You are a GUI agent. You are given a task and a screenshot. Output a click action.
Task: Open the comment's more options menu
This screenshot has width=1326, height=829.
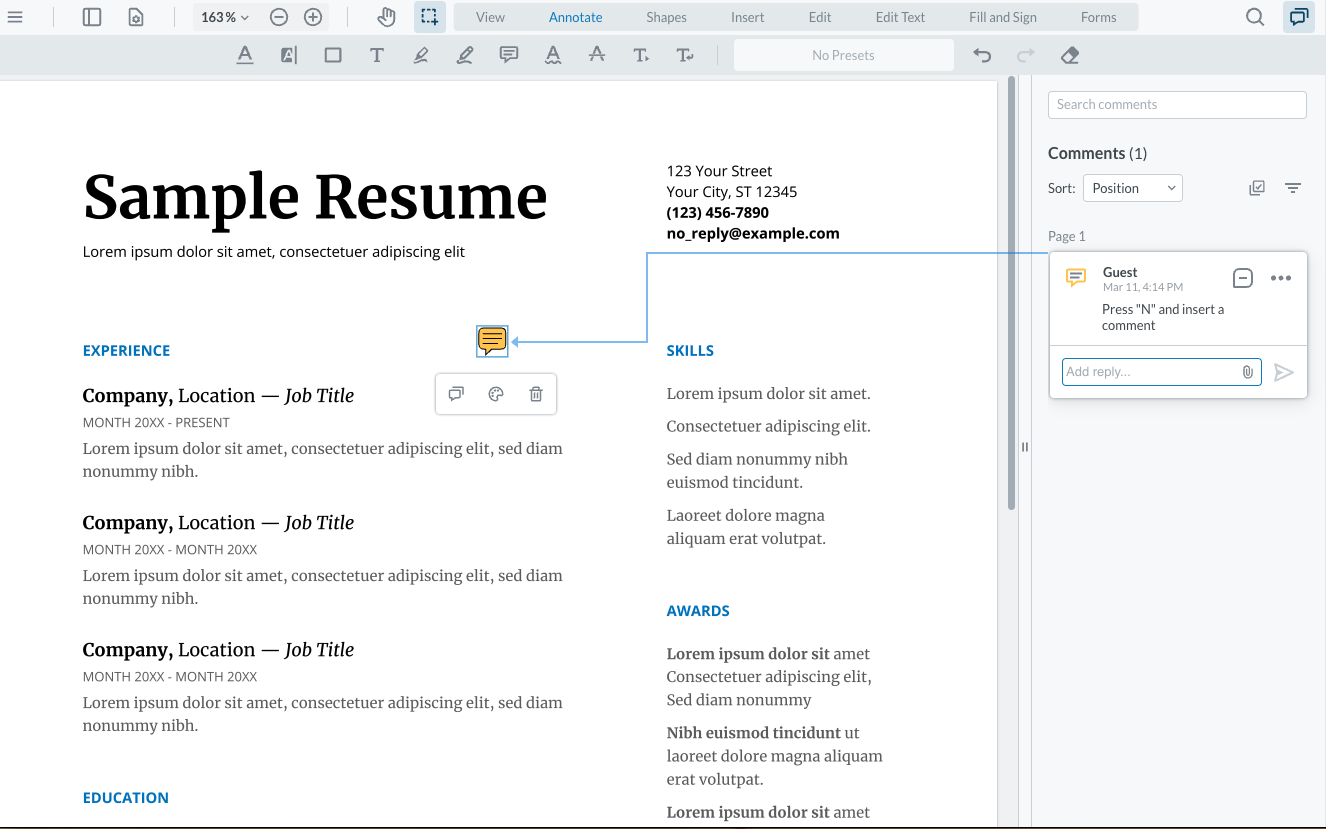click(1281, 278)
